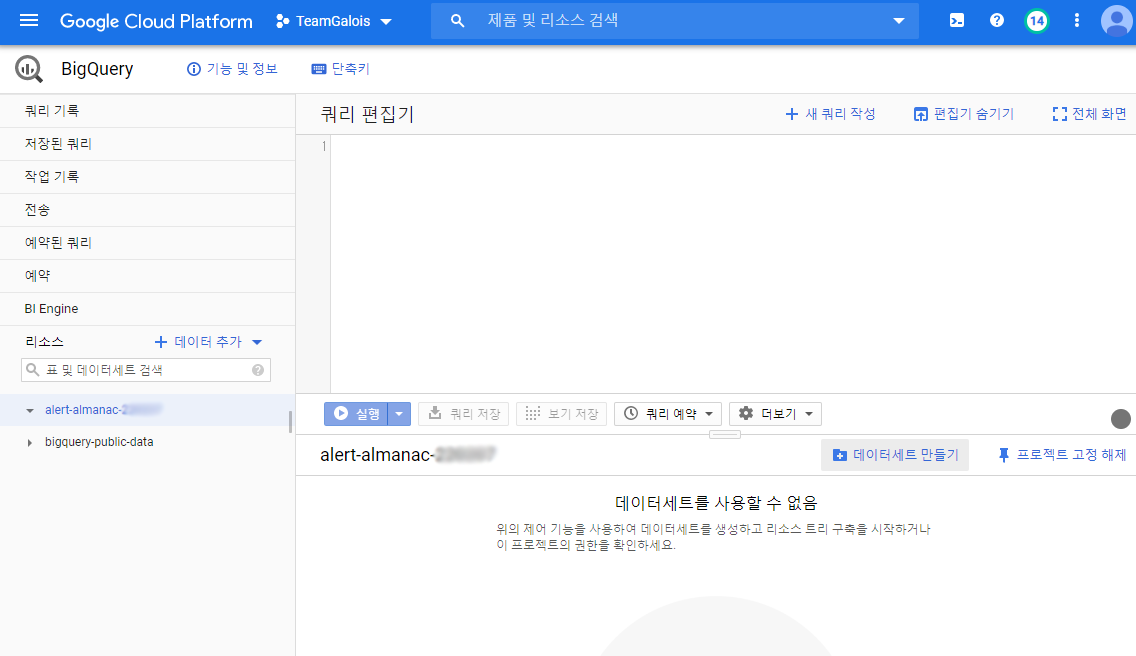Click the resources panel scrollbar
The height and width of the screenshot is (656, 1136).
291,421
